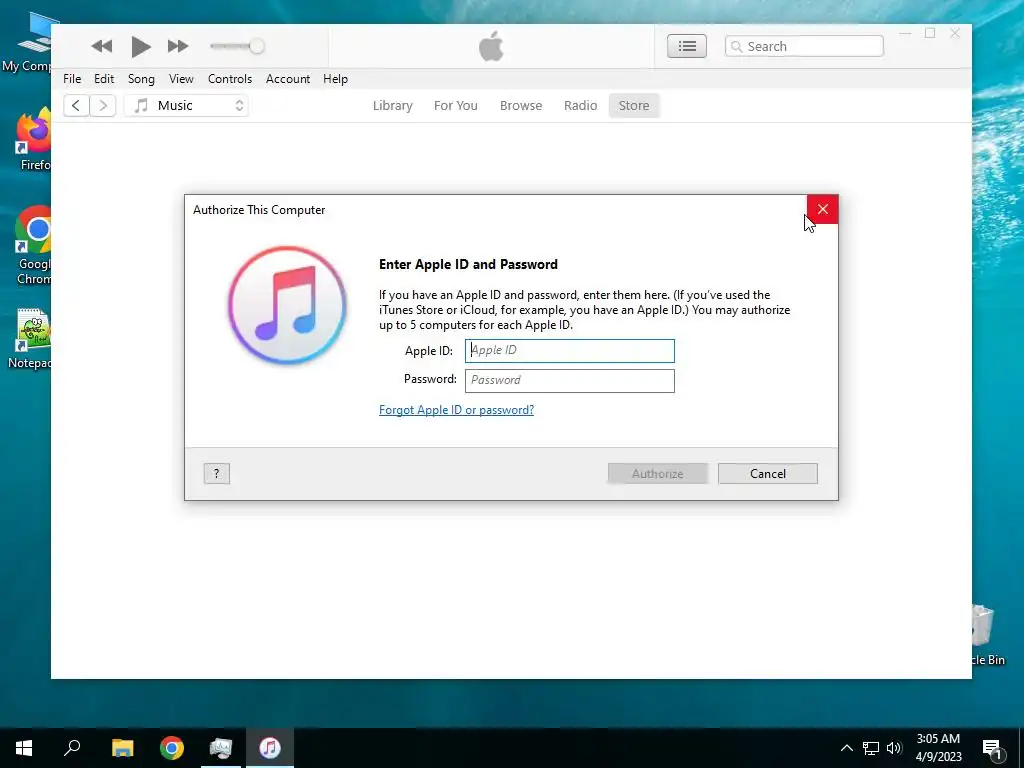Viewport: 1024px width, 768px height.
Task: Open the list view button beside Search
Action: pos(686,46)
